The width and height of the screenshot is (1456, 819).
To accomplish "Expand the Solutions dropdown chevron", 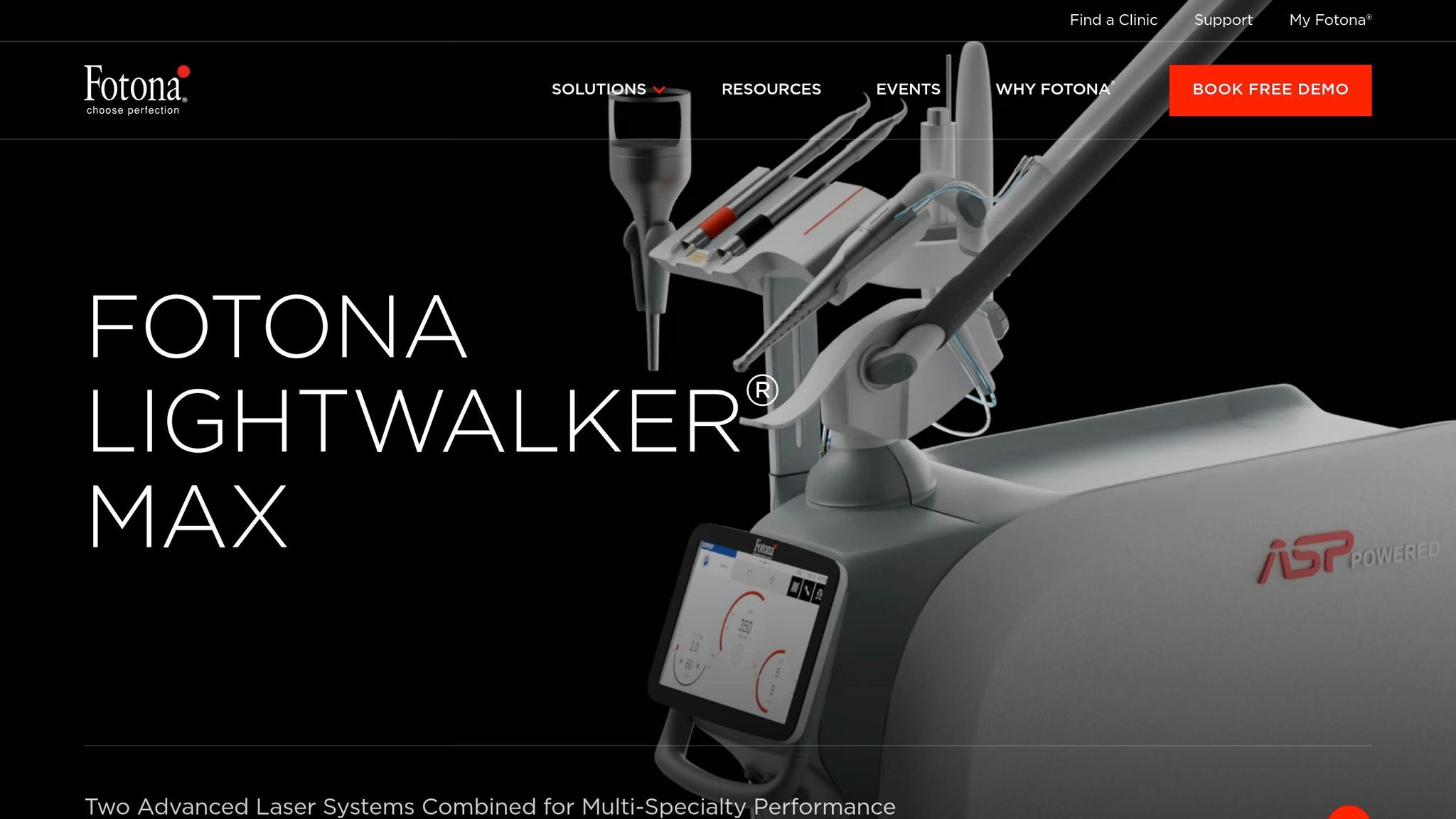I will click(x=659, y=90).
